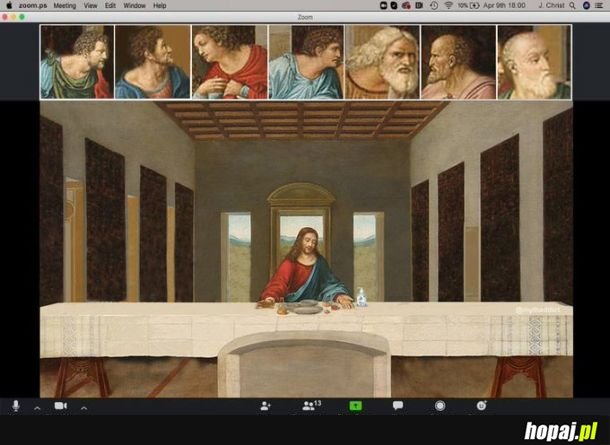Select first participant thumbnail in green-blue robe
Image resolution: width=610 pixels, height=445 pixels.
[x=77, y=62]
